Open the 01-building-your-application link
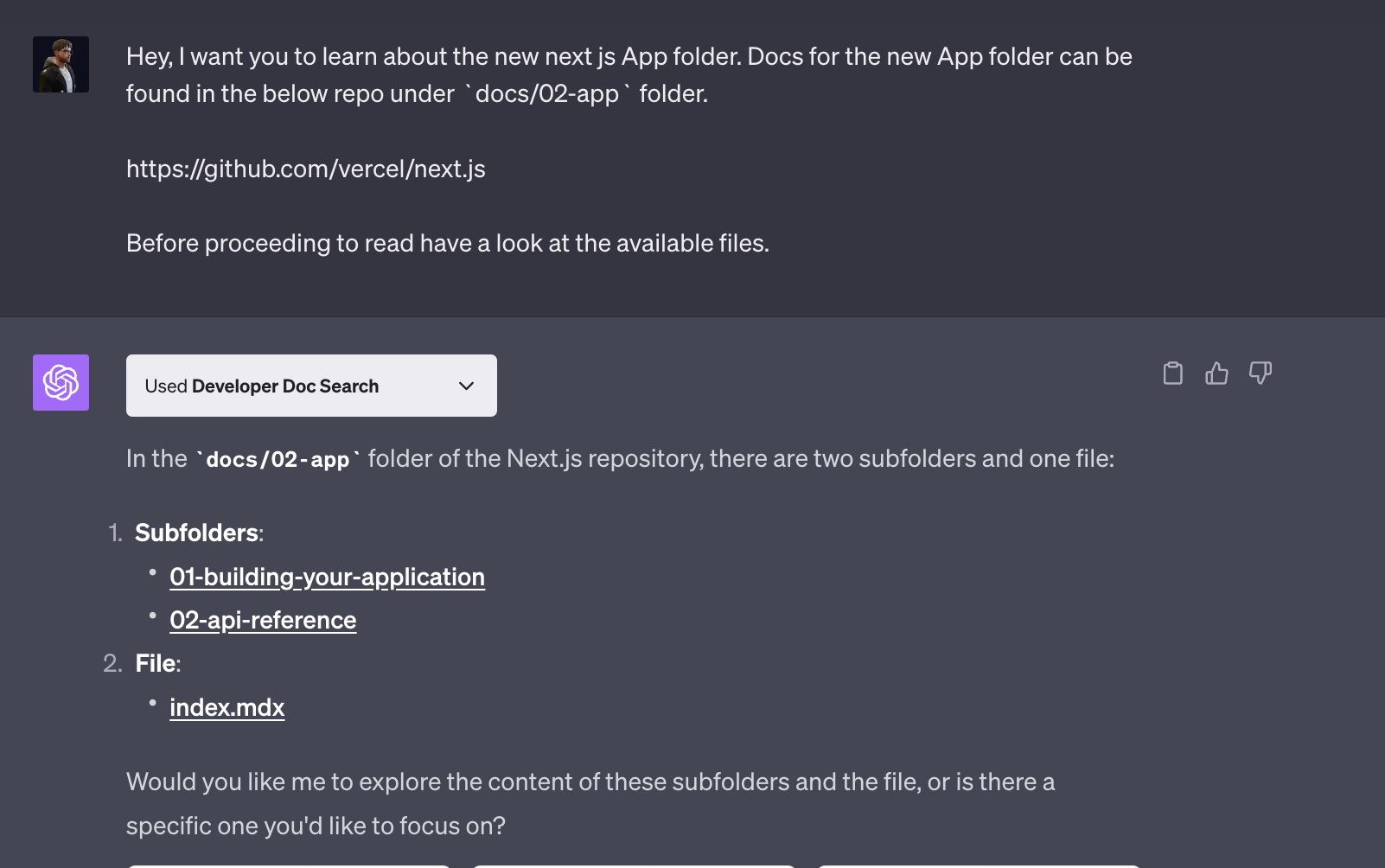Image resolution: width=1385 pixels, height=868 pixels. (327, 577)
